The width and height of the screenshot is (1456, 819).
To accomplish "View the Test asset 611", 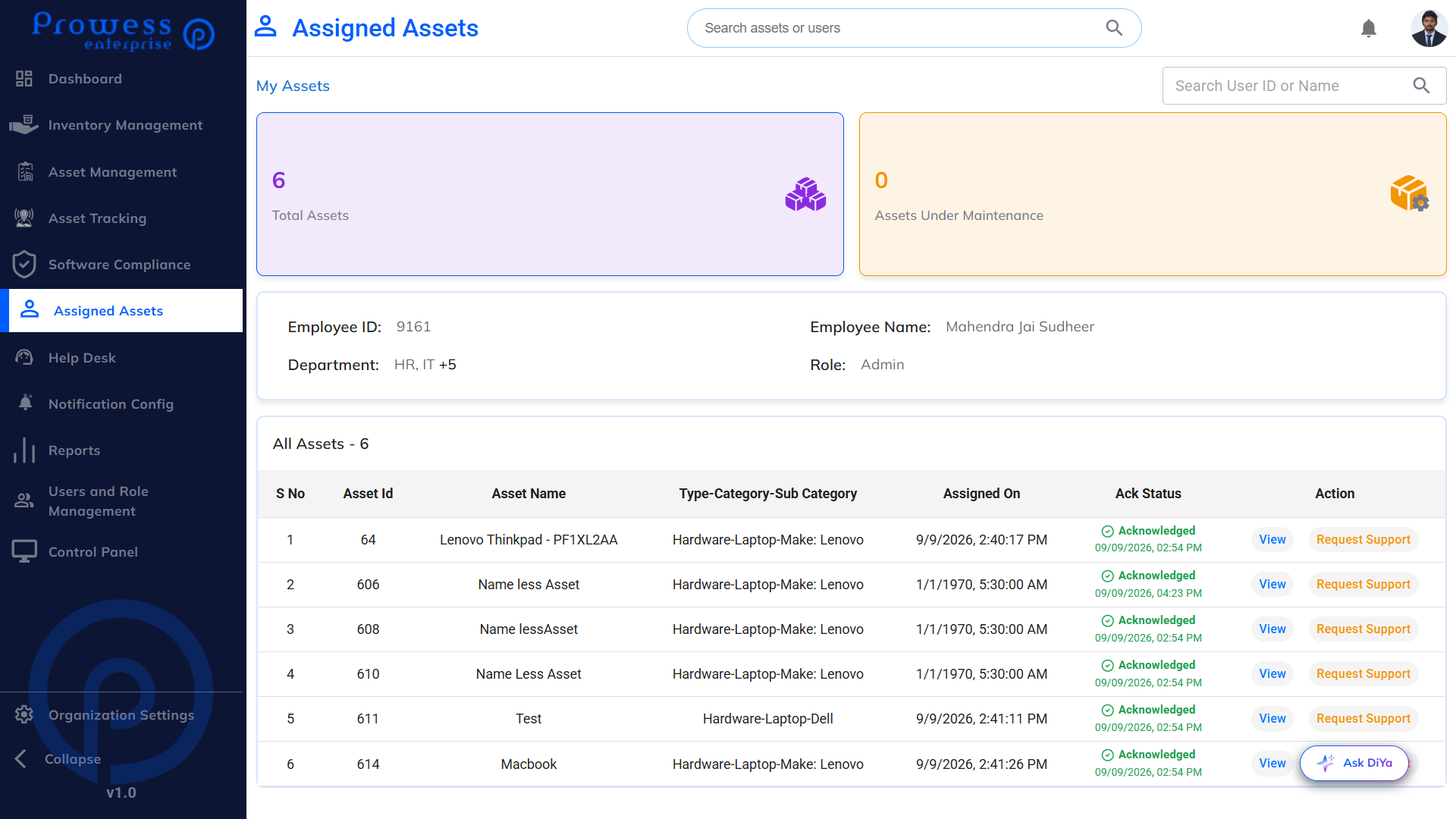I will (x=1272, y=718).
